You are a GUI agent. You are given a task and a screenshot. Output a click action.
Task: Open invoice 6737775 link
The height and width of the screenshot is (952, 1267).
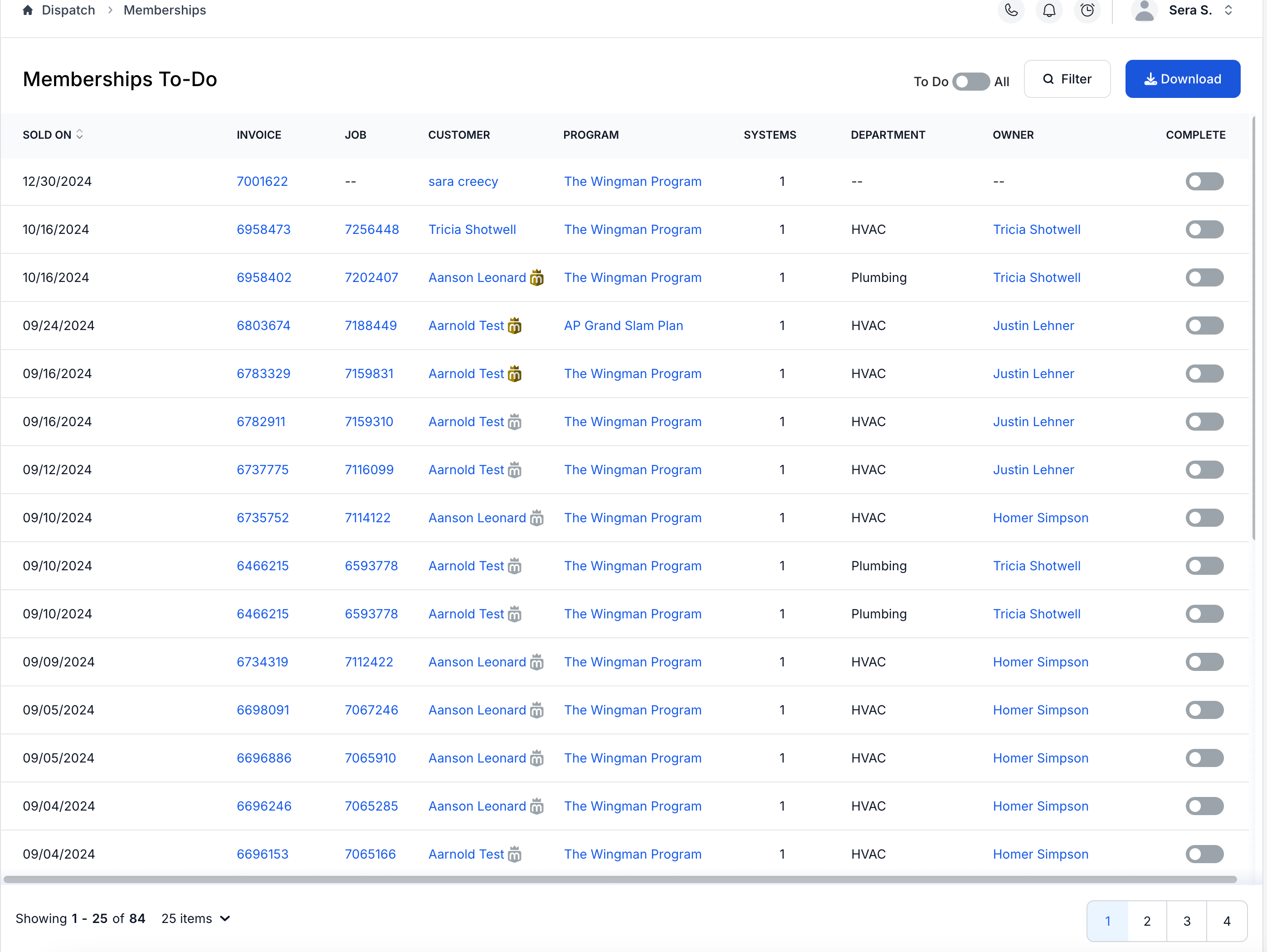(x=263, y=470)
